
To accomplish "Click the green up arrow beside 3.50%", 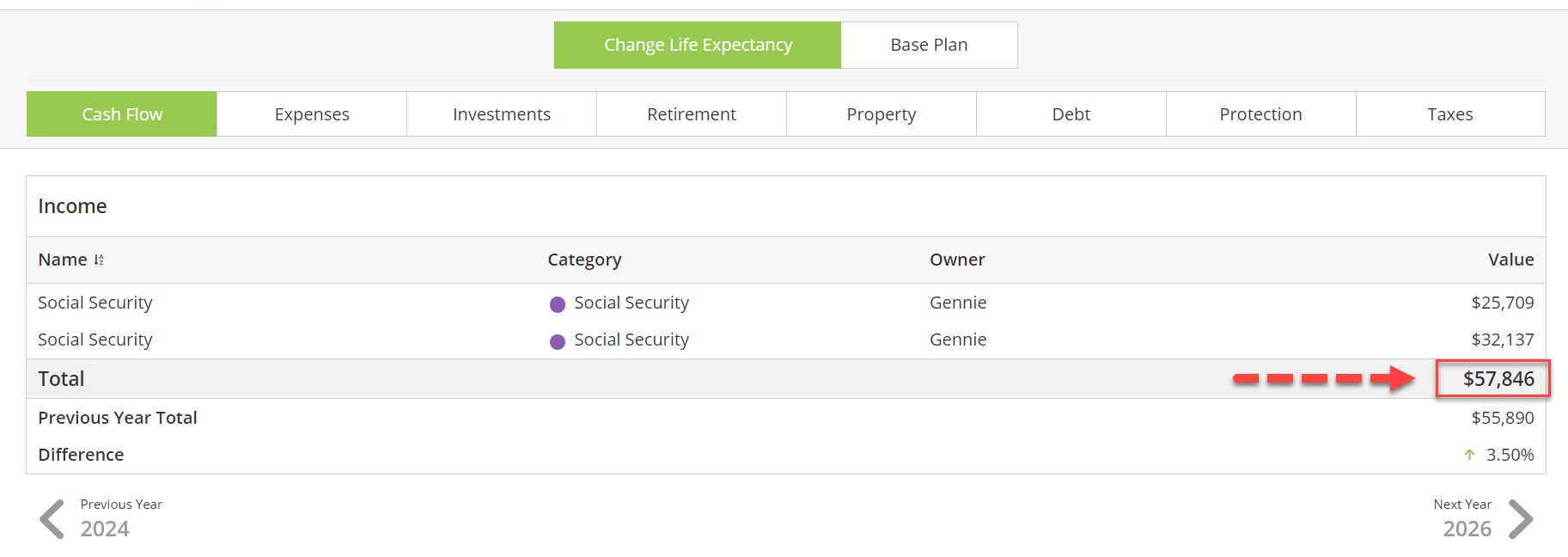I will [x=1469, y=455].
